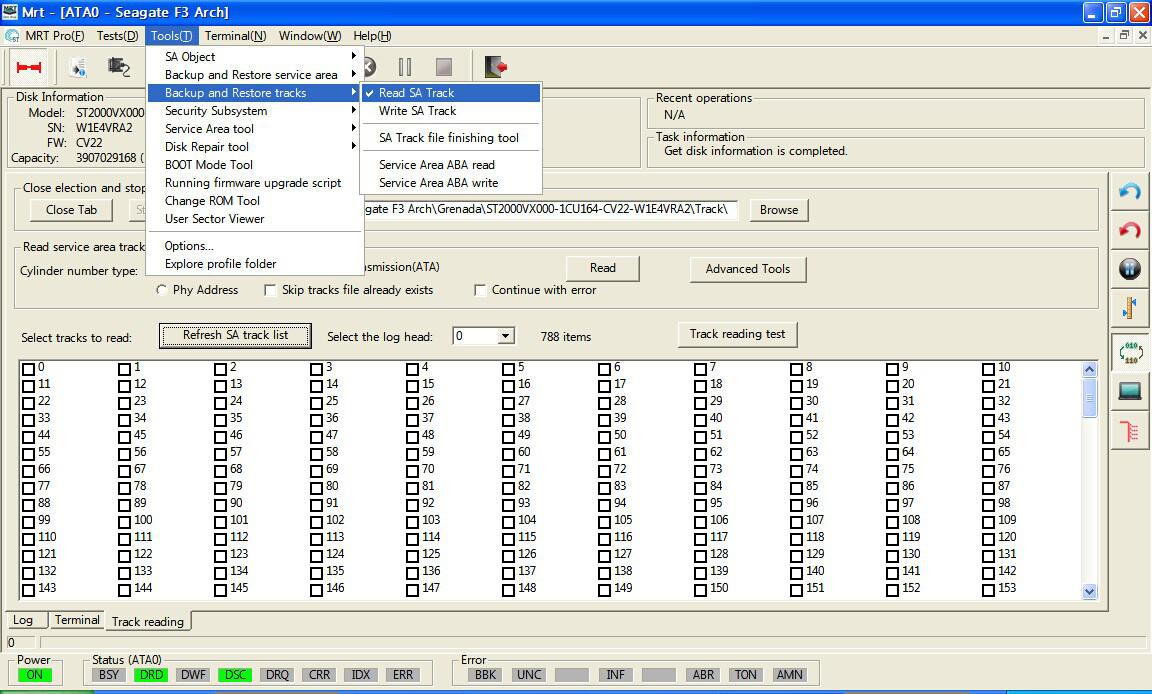Screen dimensions: 1152x694
Task: Open BOOT Mode Tool entry
Action: coord(254,165)
